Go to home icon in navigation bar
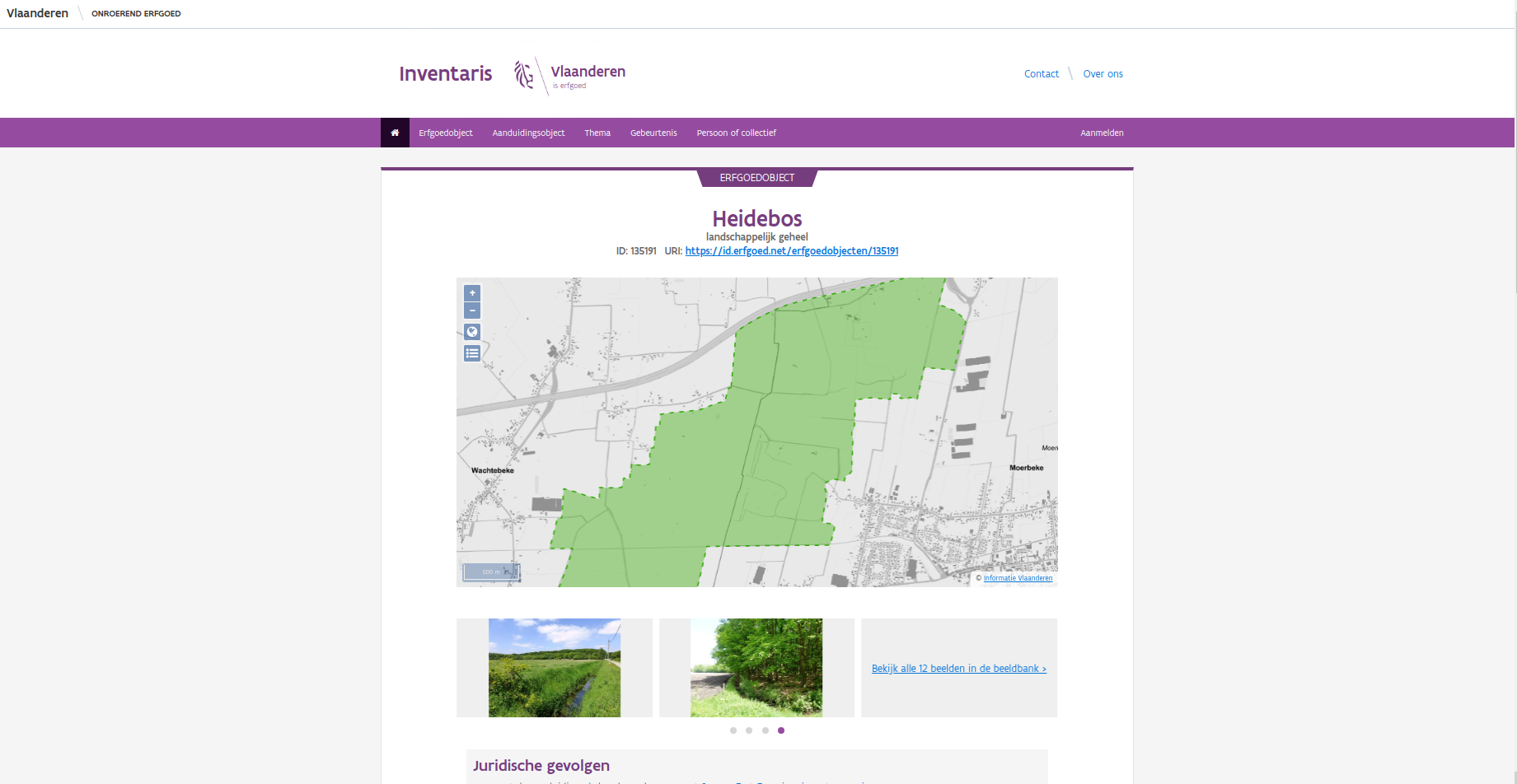1517x784 pixels. 395,133
